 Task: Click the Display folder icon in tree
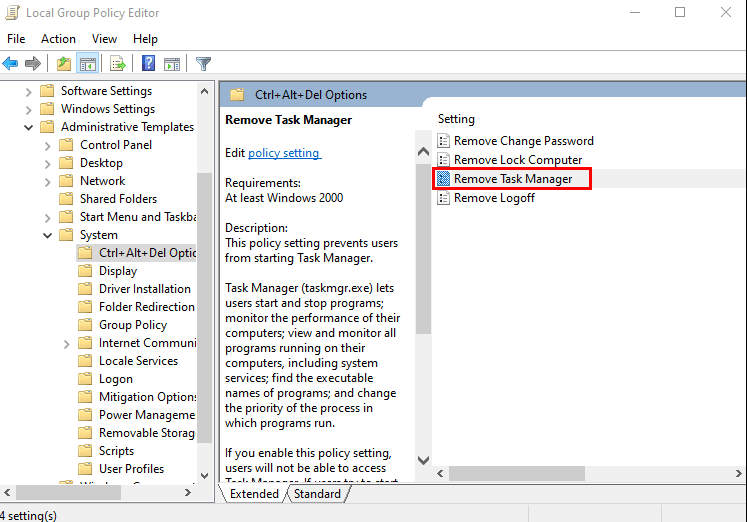(85, 271)
